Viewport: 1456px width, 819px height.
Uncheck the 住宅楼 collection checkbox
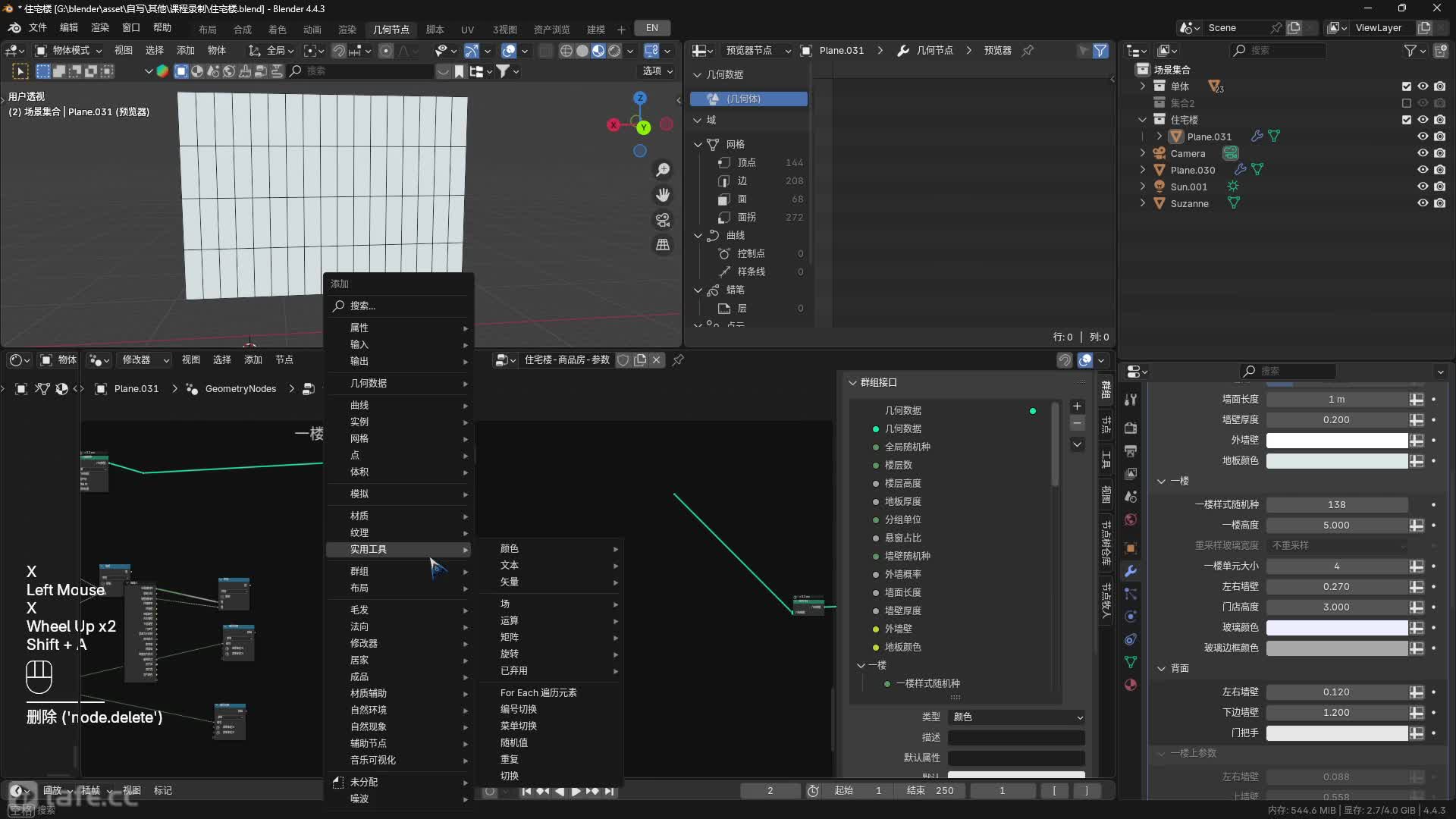(x=1407, y=120)
